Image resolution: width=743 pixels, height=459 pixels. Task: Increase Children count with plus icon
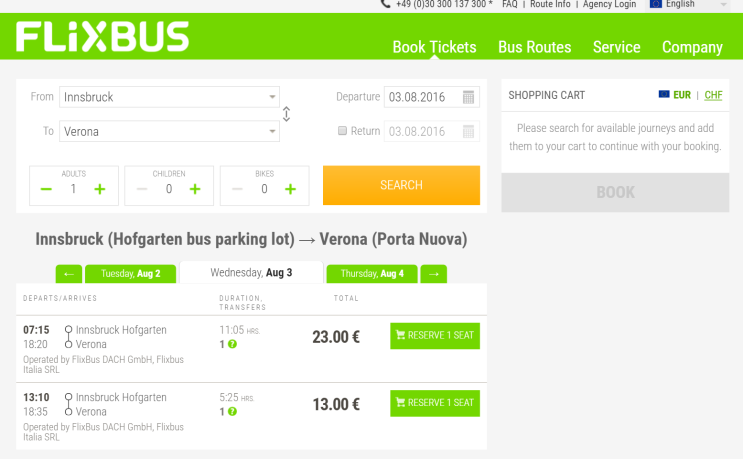coord(195,189)
